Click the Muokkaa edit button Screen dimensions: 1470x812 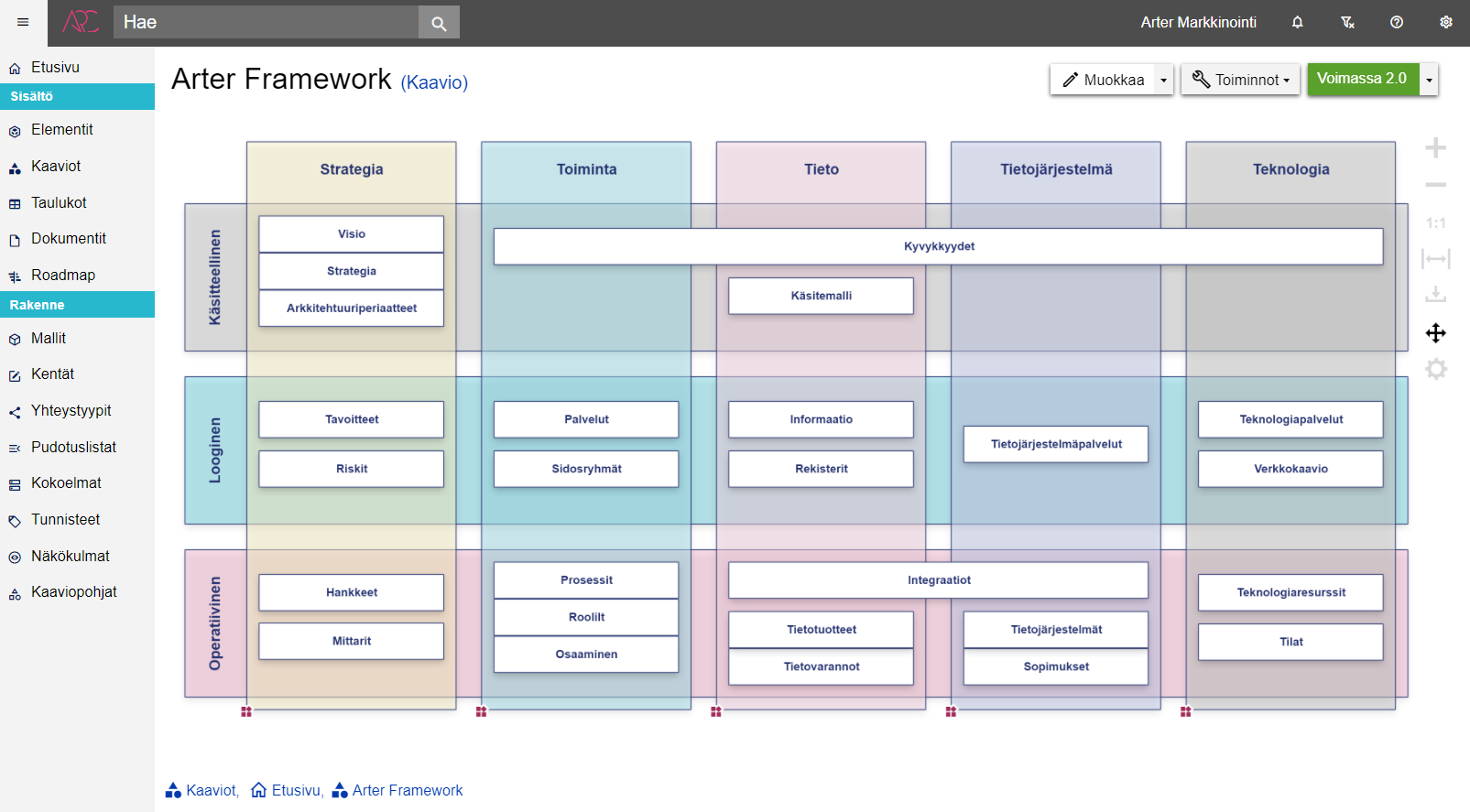click(x=1103, y=80)
